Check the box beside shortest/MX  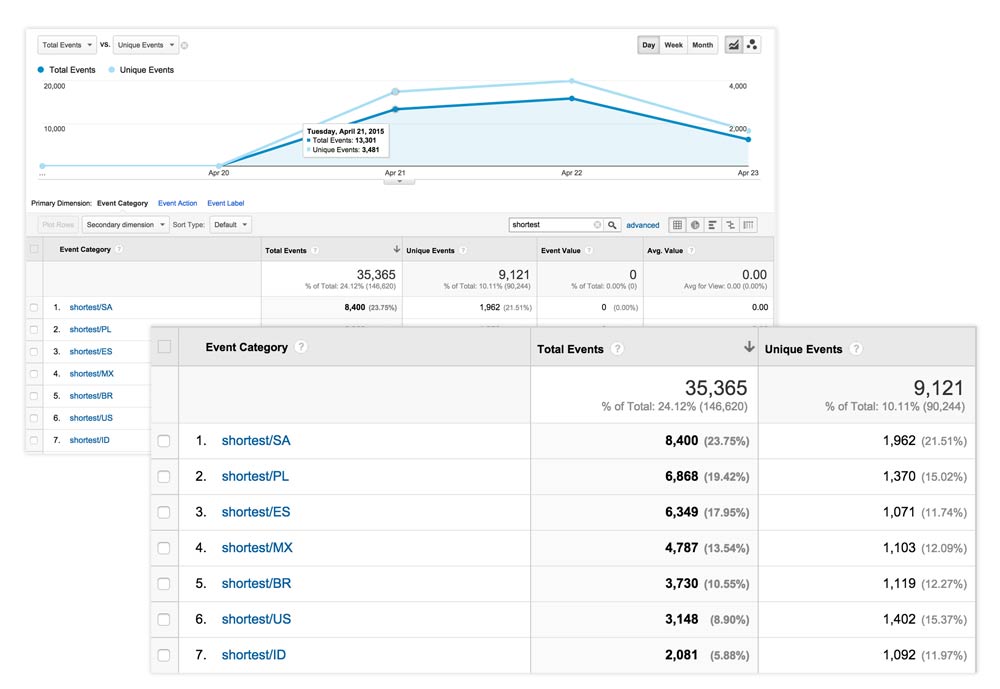click(x=164, y=548)
